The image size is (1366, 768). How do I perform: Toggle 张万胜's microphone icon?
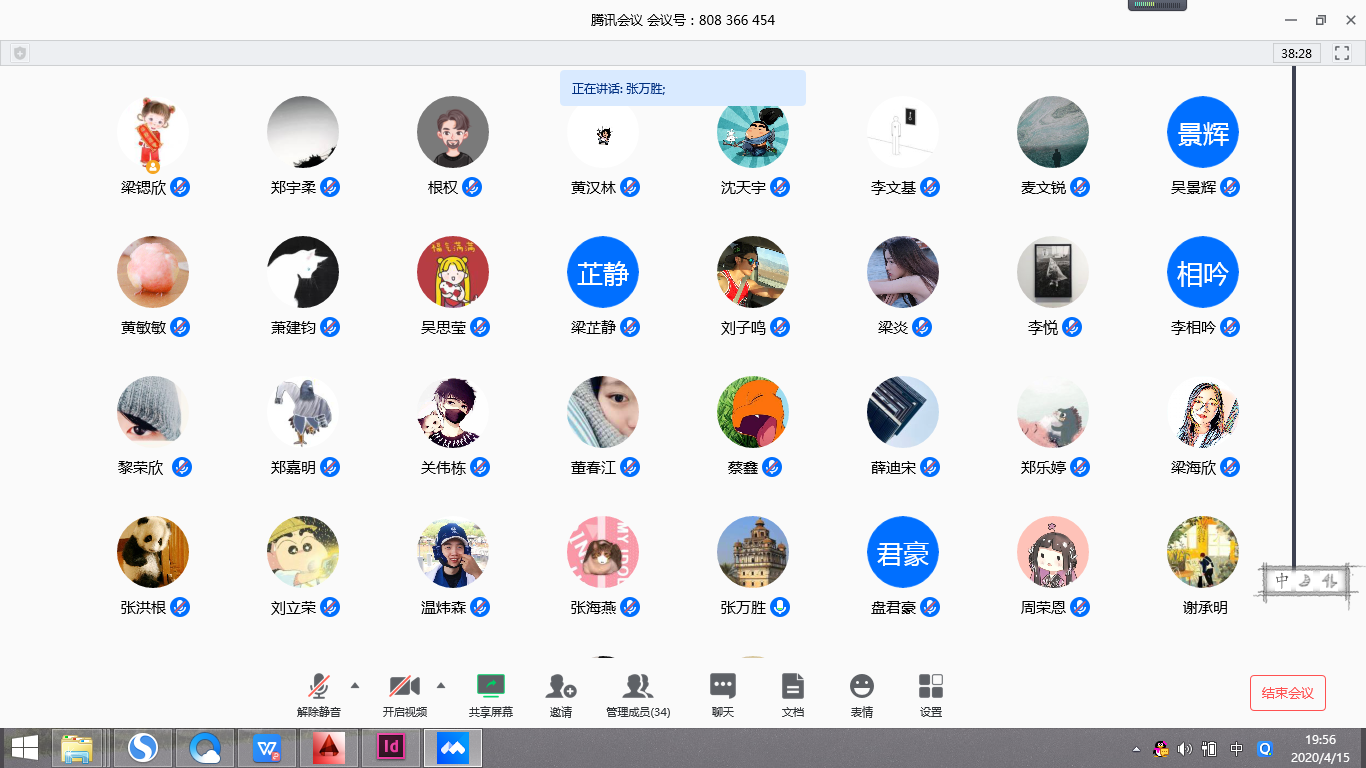780,607
